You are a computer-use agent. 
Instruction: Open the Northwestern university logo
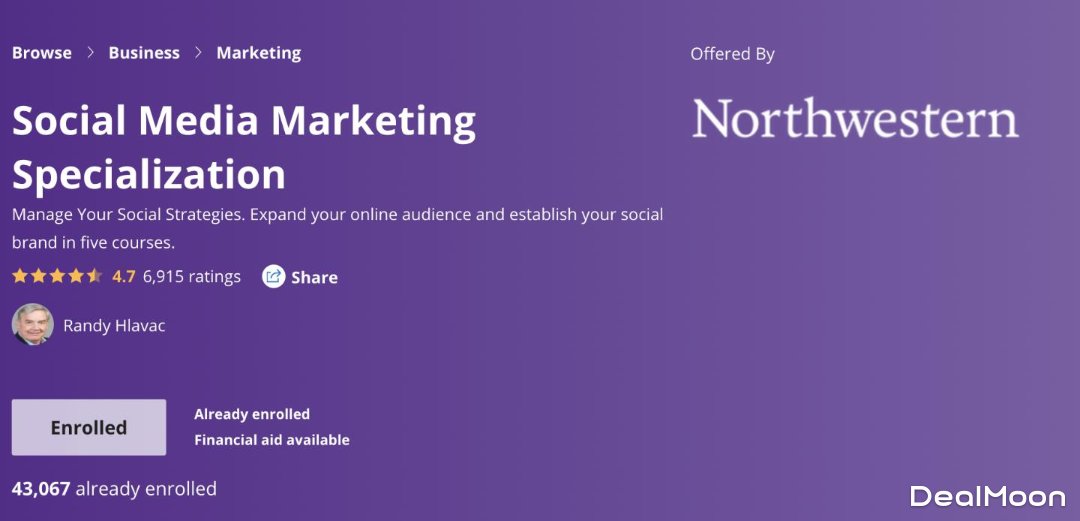click(x=855, y=119)
